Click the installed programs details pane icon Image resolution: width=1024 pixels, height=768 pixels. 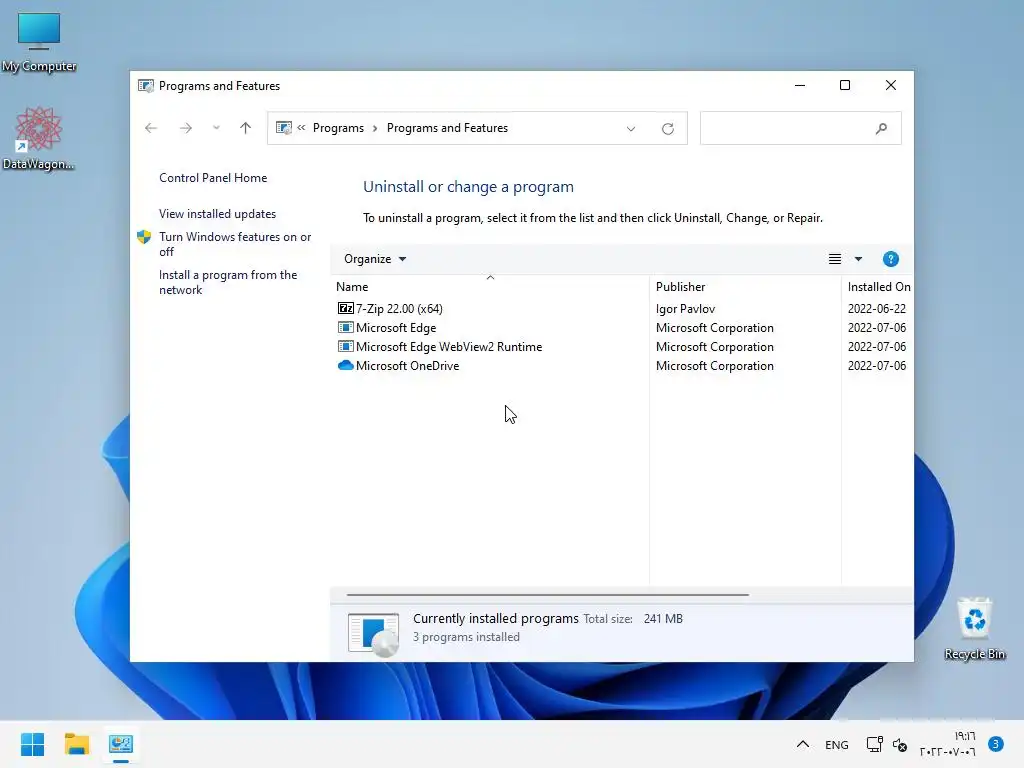[374, 633]
